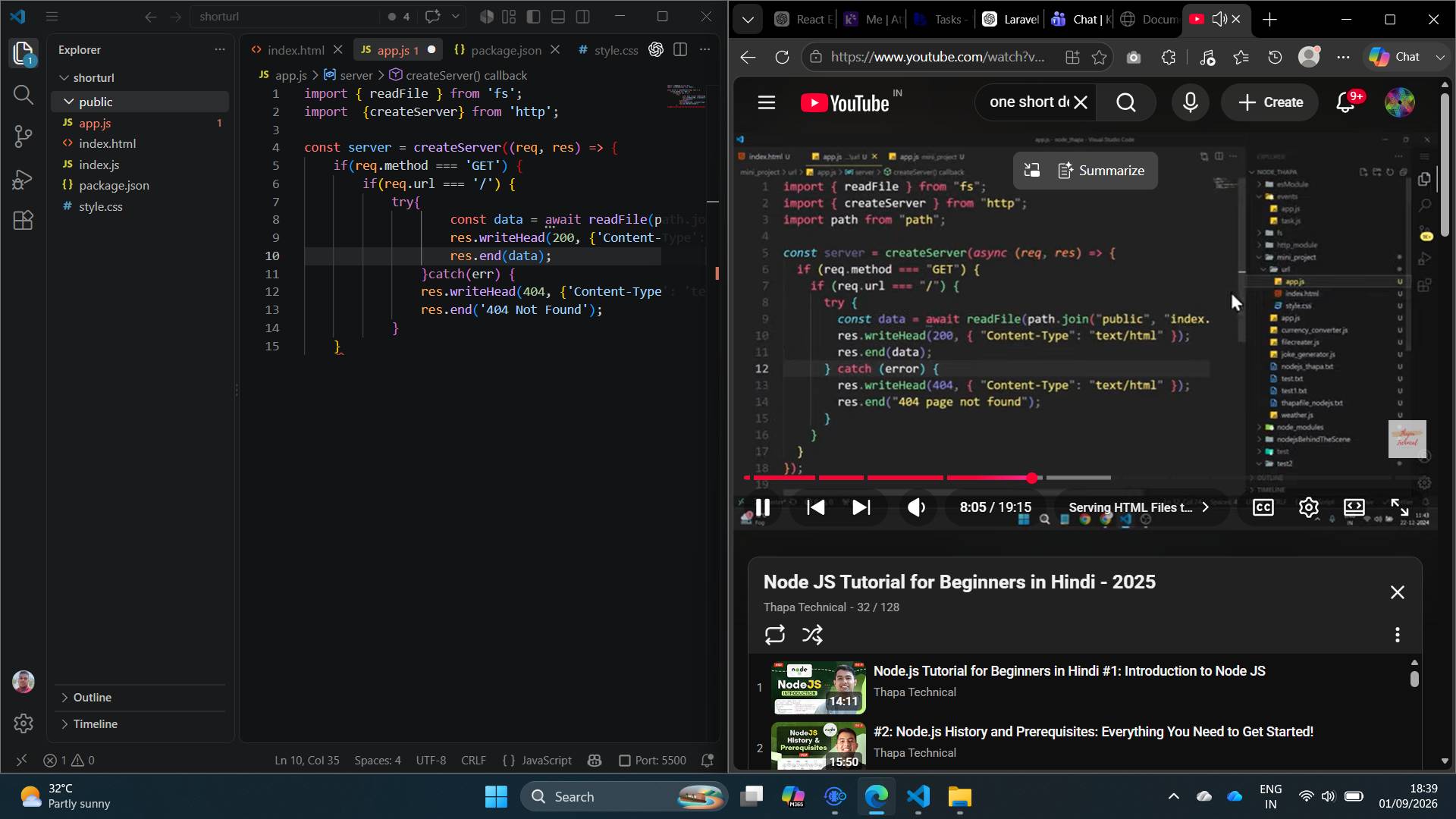
Task: Search YouTube with the voice microphone button
Action: pos(1190,102)
